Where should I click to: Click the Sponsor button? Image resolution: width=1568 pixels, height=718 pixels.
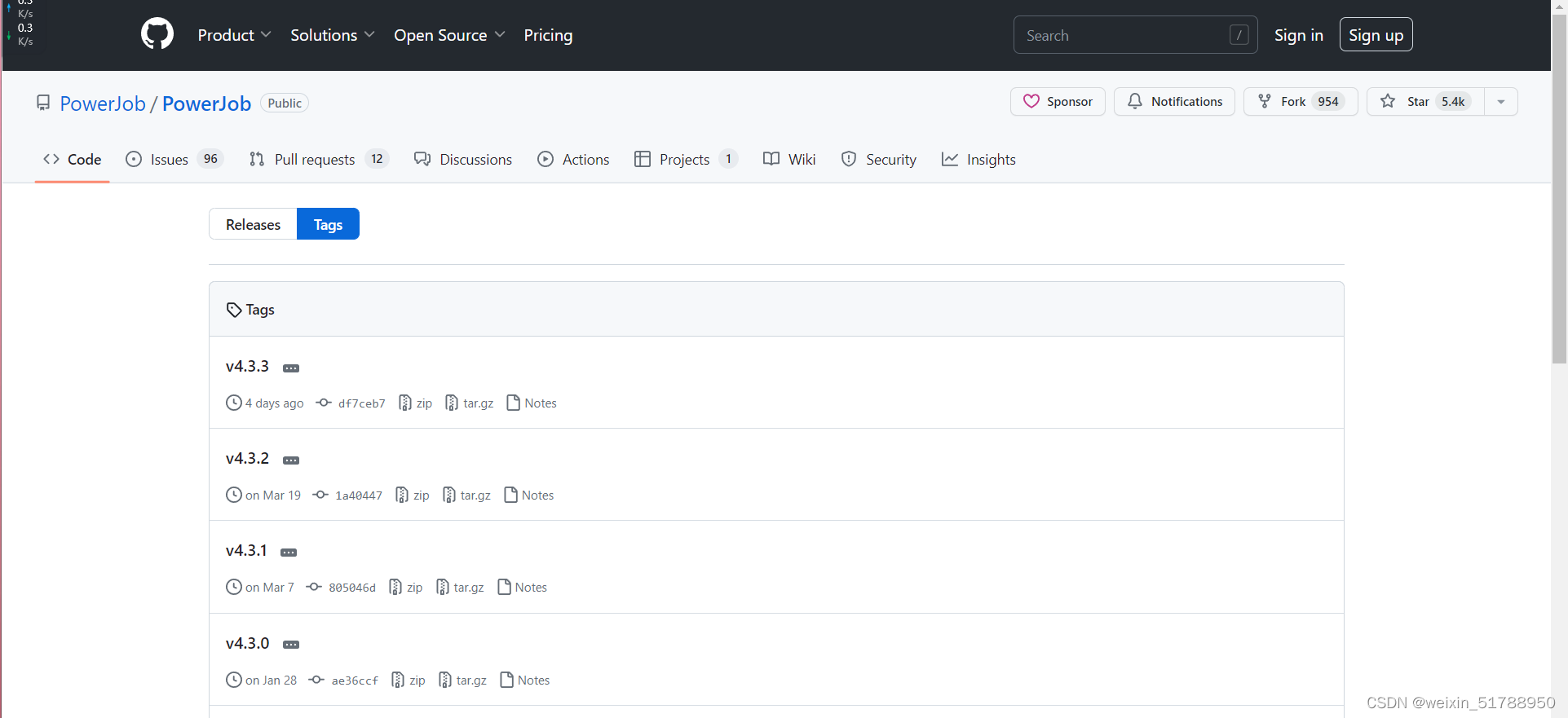1058,102
